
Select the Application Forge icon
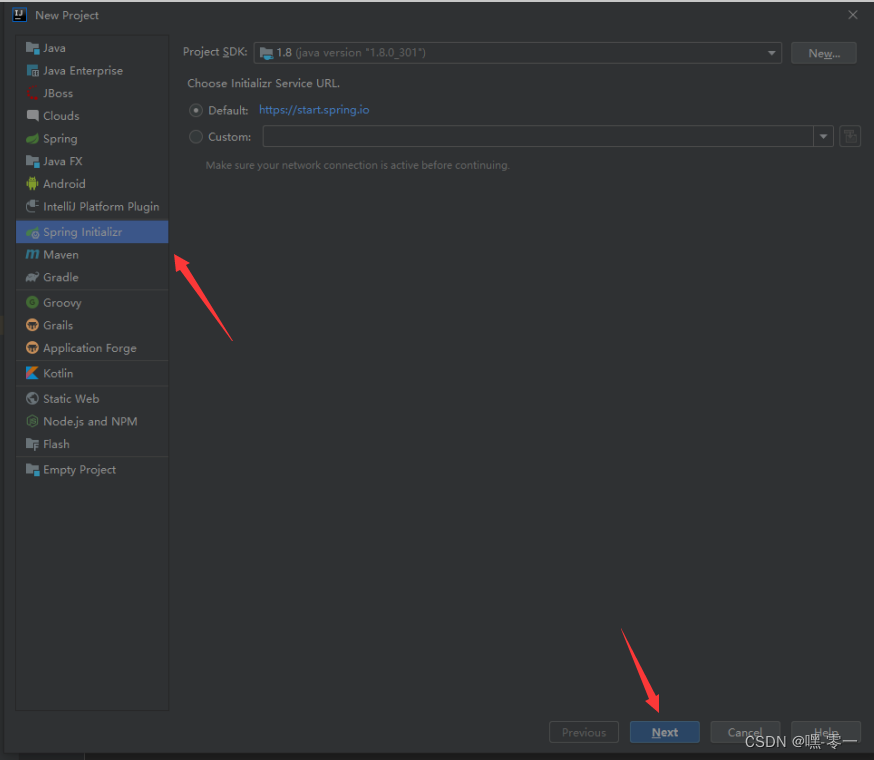[x=32, y=348]
